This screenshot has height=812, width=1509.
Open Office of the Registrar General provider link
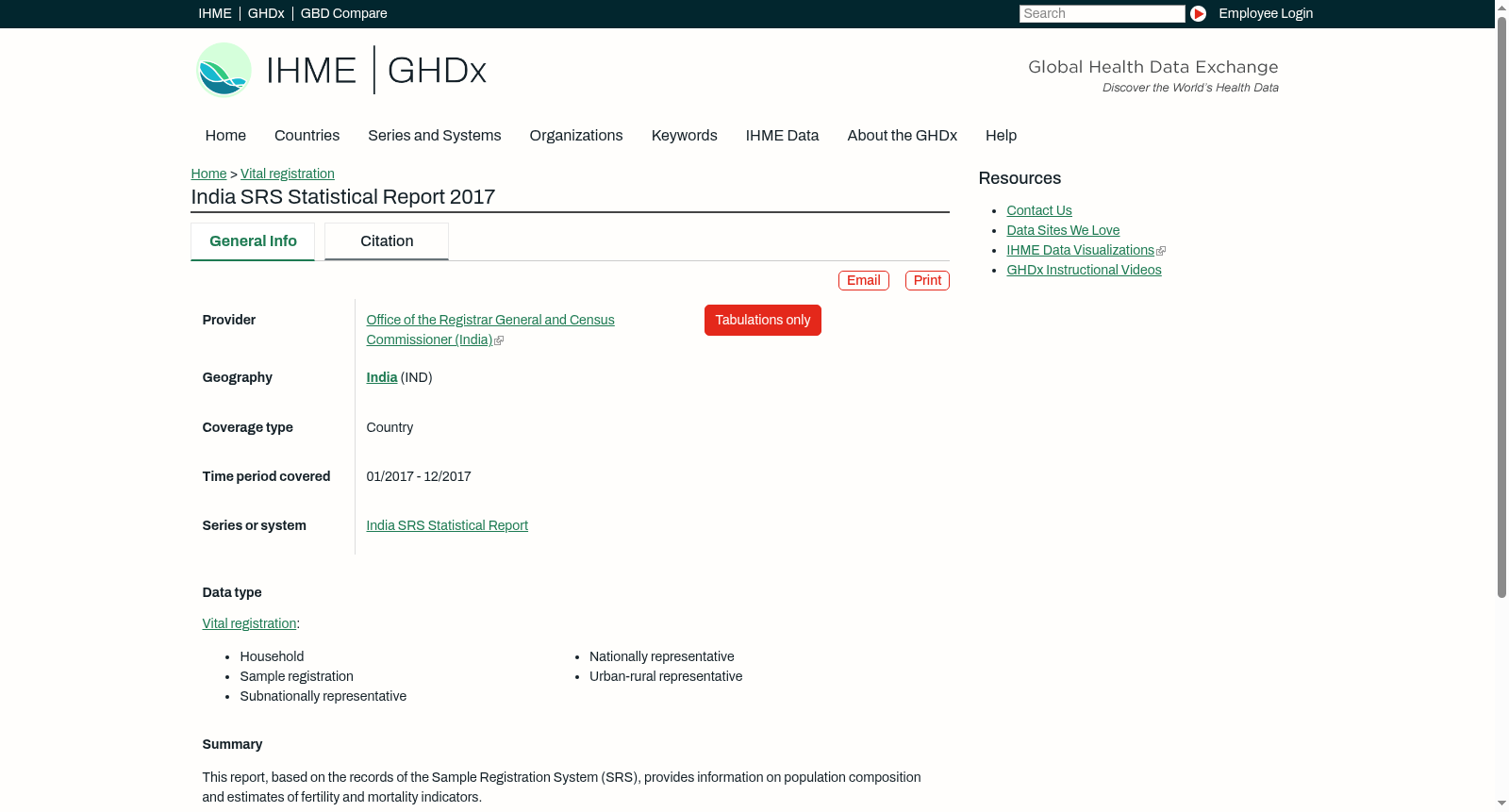[489, 330]
